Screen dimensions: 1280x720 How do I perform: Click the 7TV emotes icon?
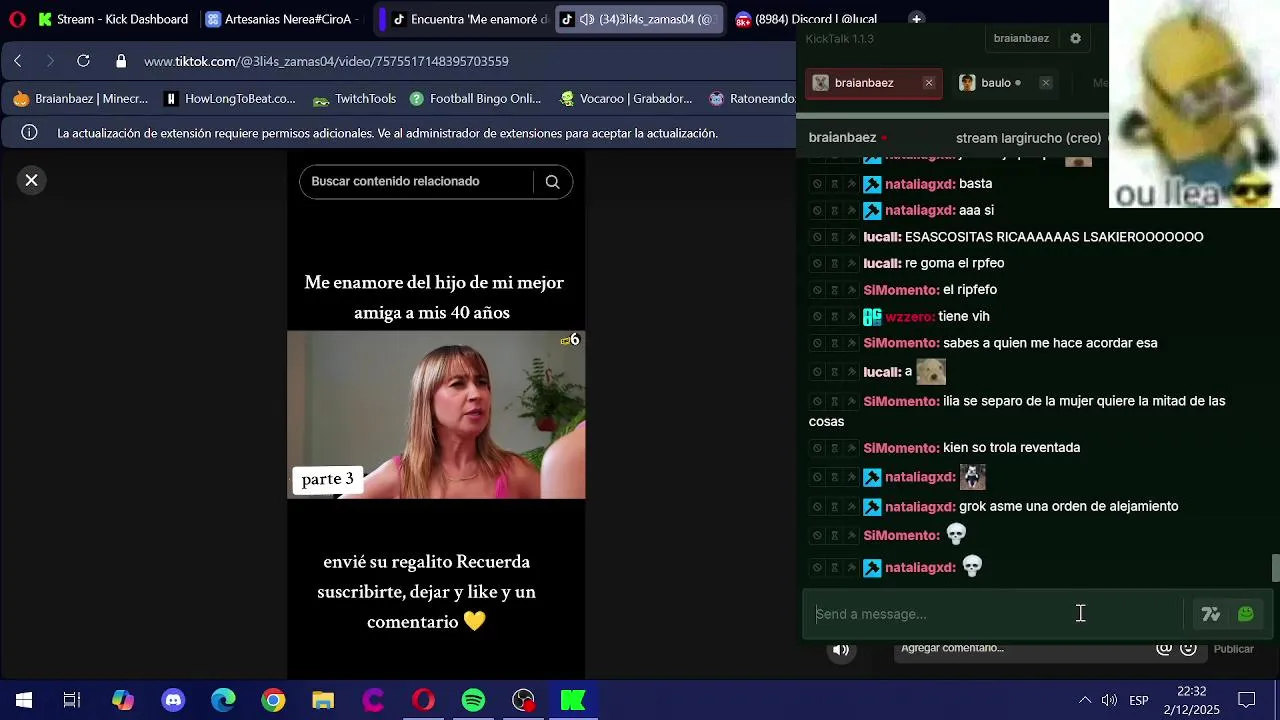click(x=1211, y=614)
